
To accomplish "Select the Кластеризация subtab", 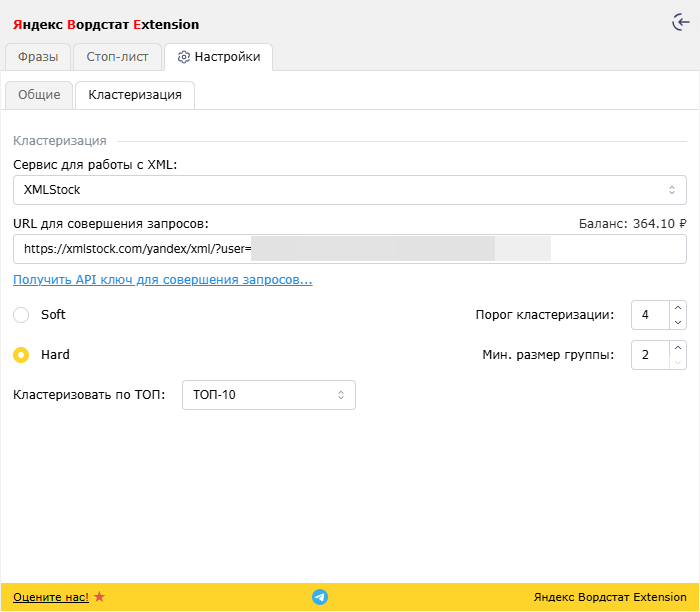I will point(135,95).
